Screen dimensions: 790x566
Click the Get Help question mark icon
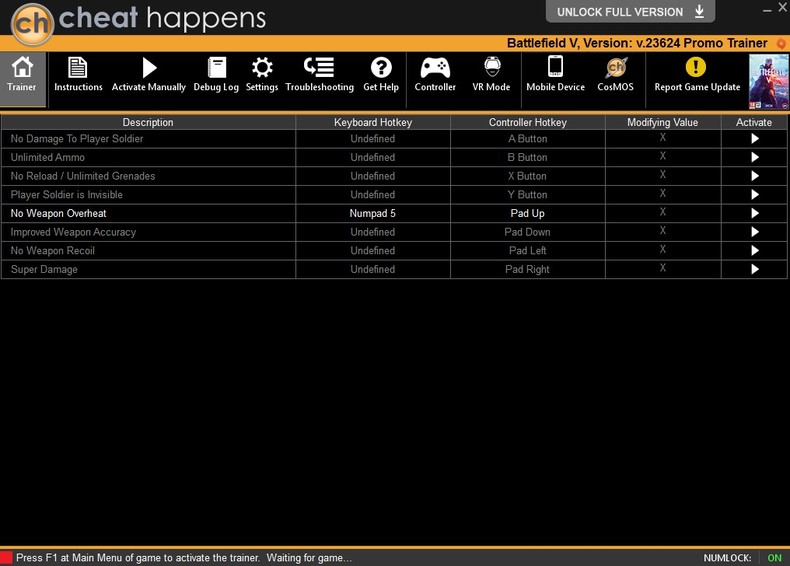click(x=381, y=68)
